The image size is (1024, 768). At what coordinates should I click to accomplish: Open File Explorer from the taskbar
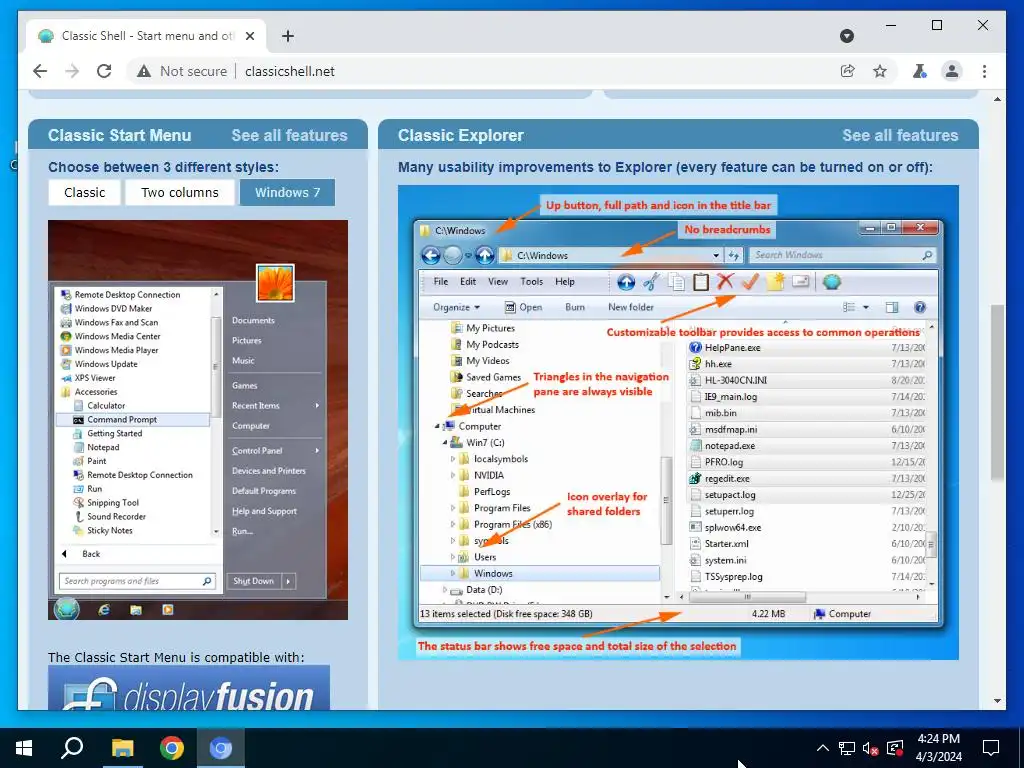122,748
